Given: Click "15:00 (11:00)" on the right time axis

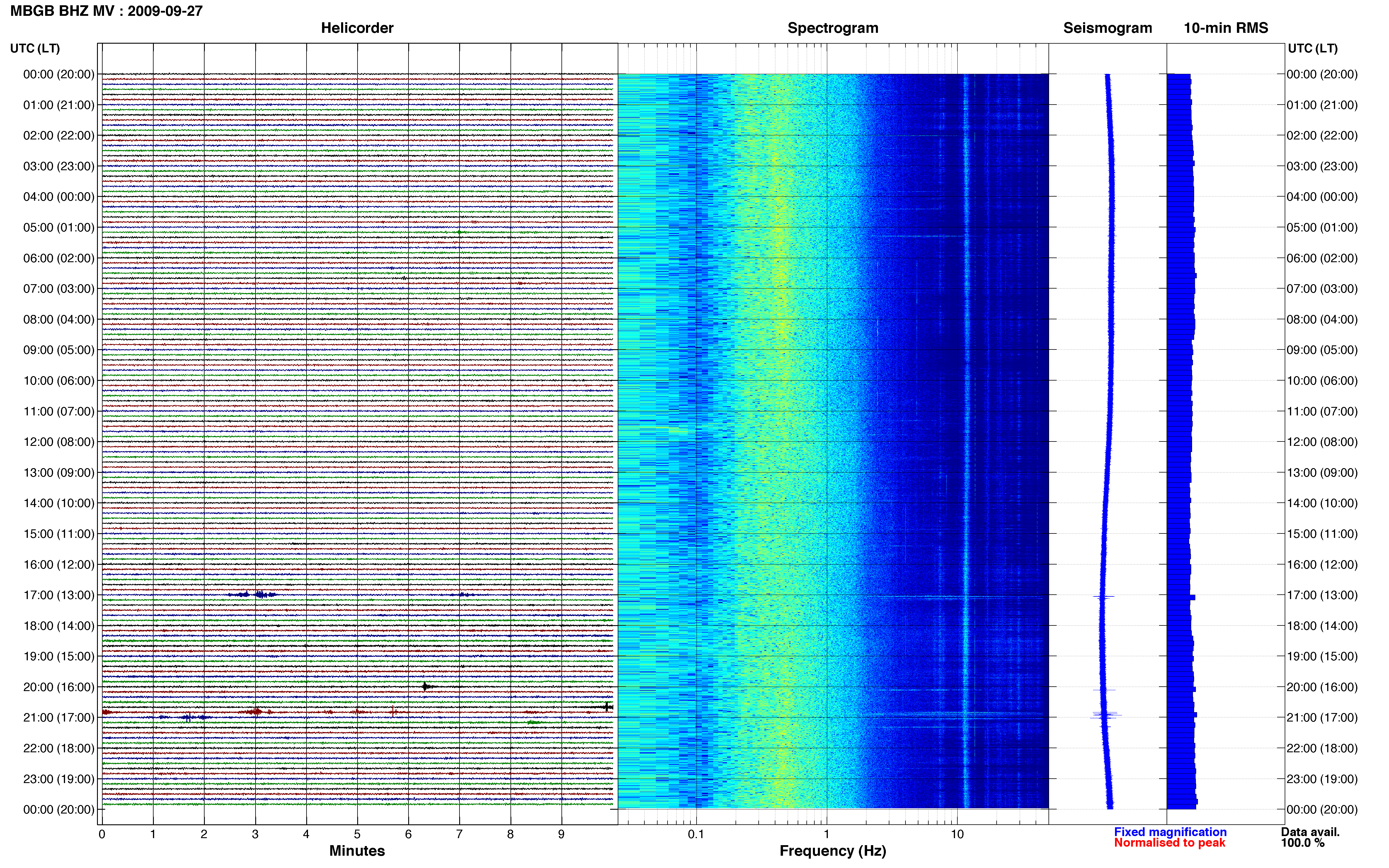Looking at the screenshot, I should (x=1322, y=534).
